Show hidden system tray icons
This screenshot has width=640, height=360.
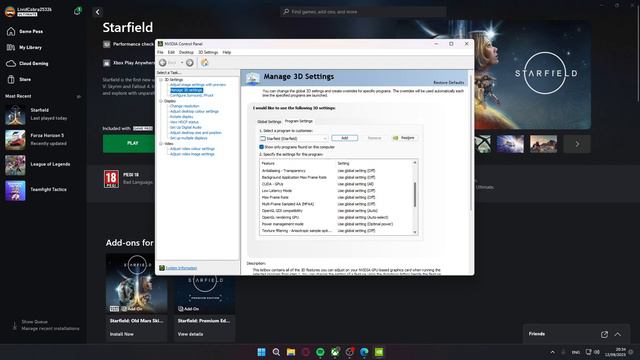pyautogui.click(x=552, y=352)
